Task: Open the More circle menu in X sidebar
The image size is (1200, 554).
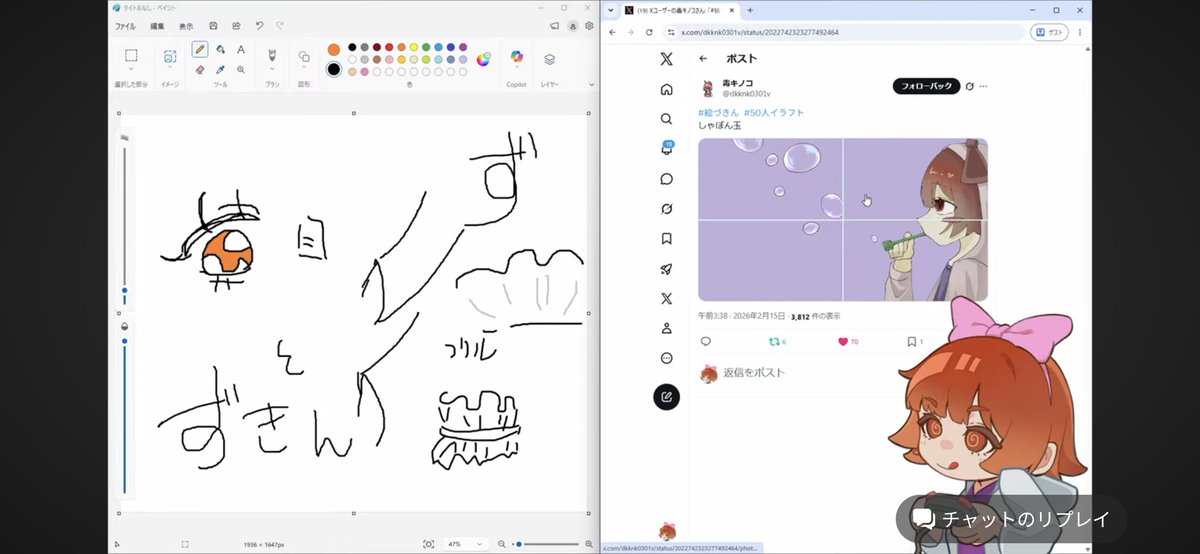Action: (667, 358)
